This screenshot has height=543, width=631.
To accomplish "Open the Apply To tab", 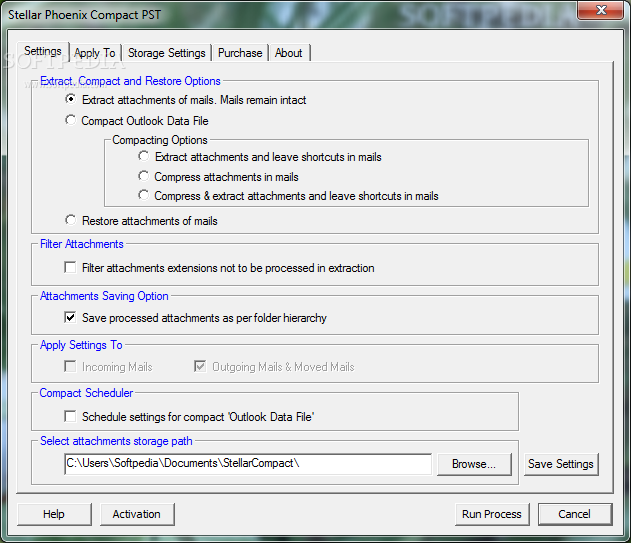I will click(x=95, y=53).
